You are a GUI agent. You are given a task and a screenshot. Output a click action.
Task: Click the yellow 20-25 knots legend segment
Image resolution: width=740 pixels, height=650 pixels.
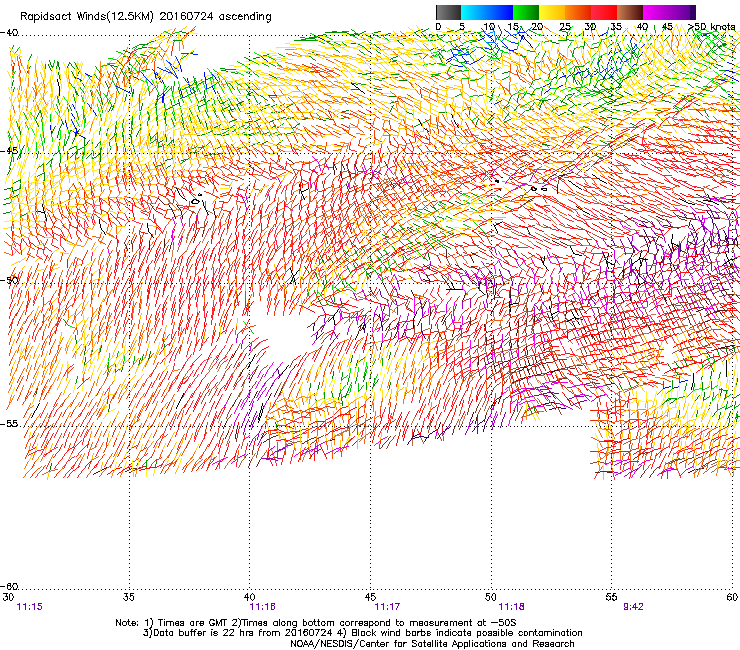point(552,12)
